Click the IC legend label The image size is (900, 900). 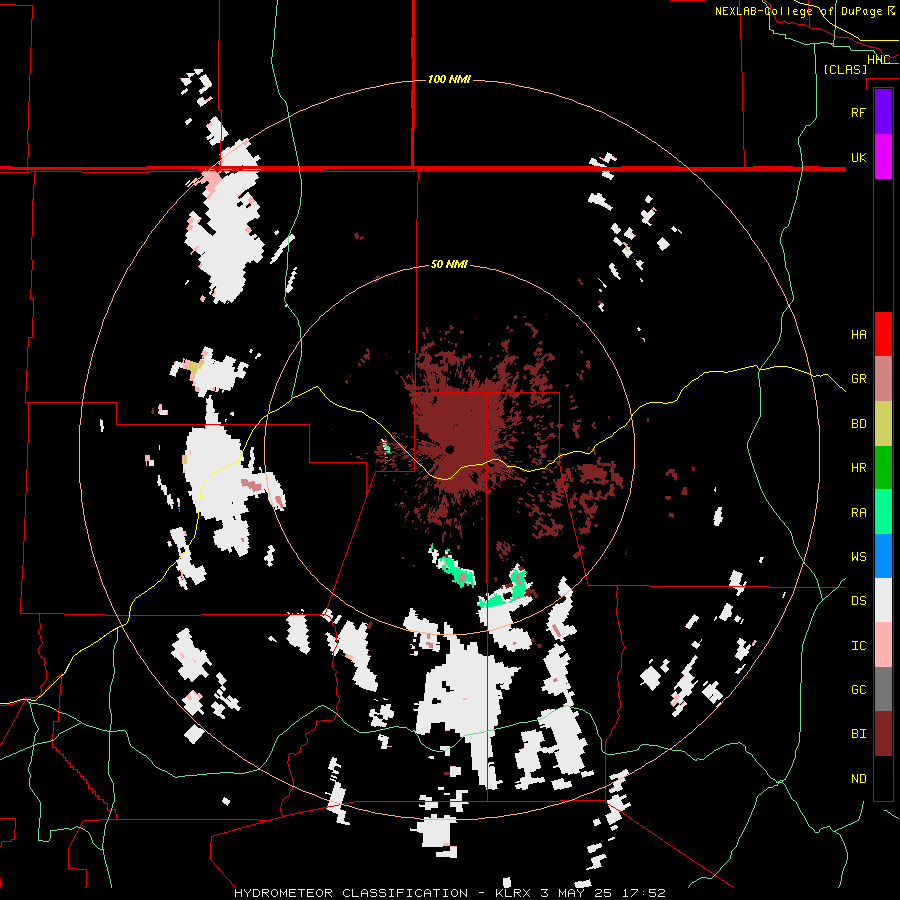coord(858,645)
